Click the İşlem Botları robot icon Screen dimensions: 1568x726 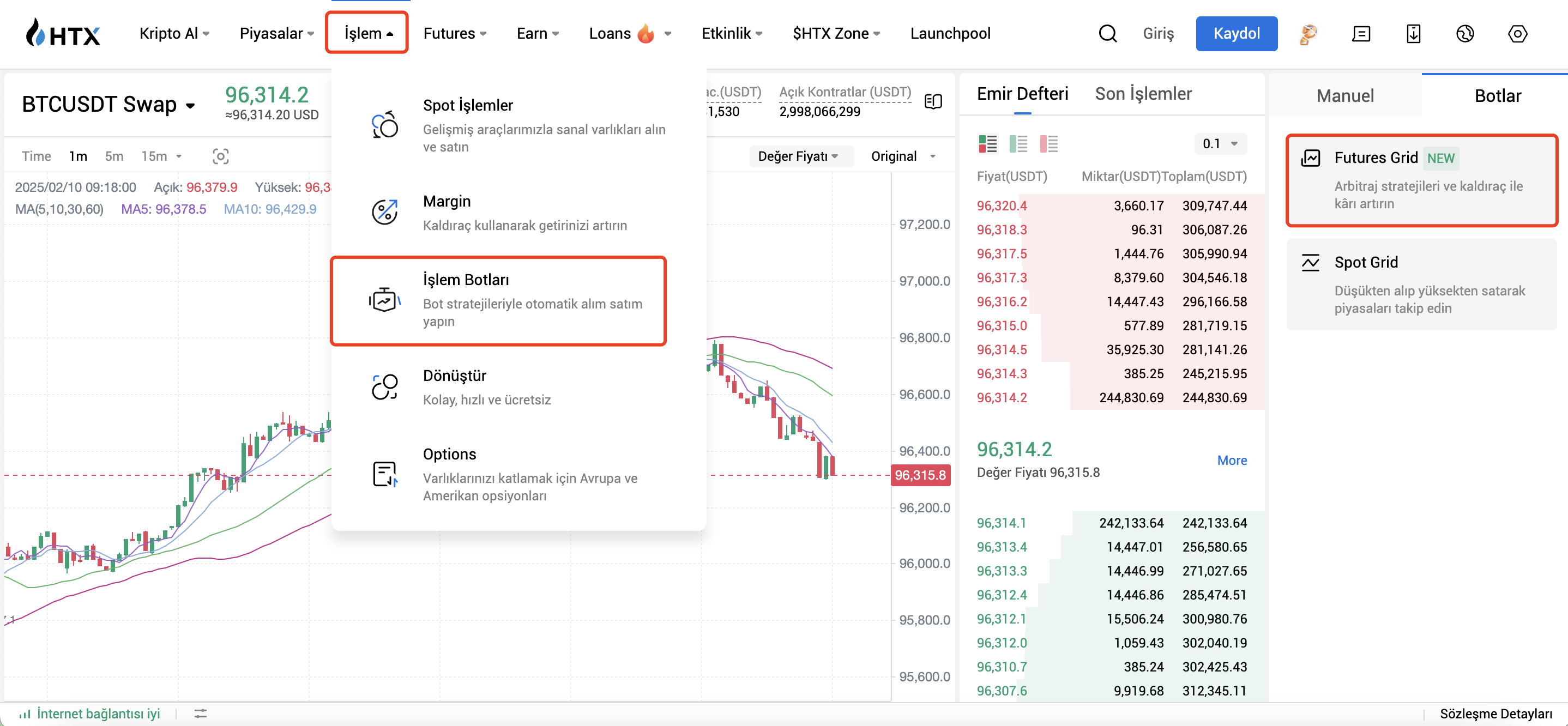tap(385, 299)
